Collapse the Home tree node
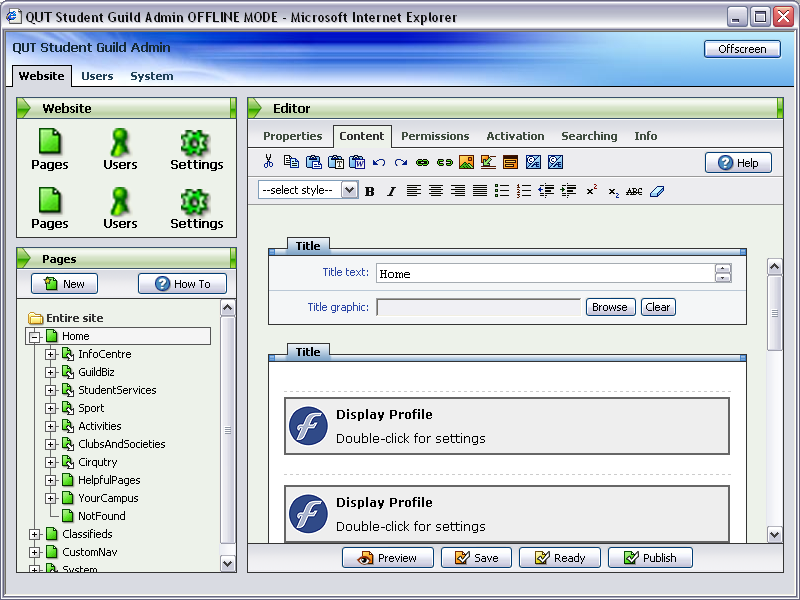 [x=35, y=337]
